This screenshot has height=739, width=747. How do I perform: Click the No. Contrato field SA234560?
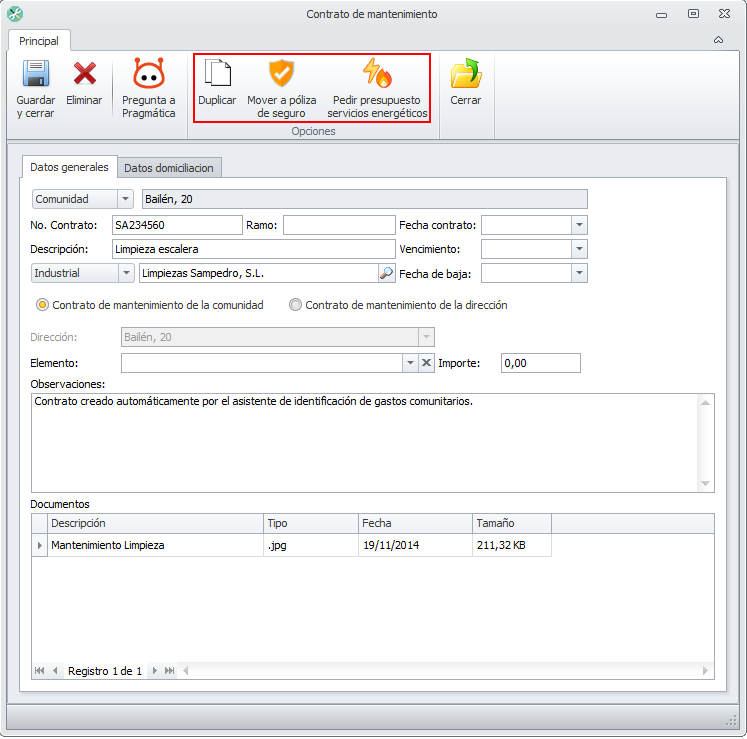pos(177,225)
